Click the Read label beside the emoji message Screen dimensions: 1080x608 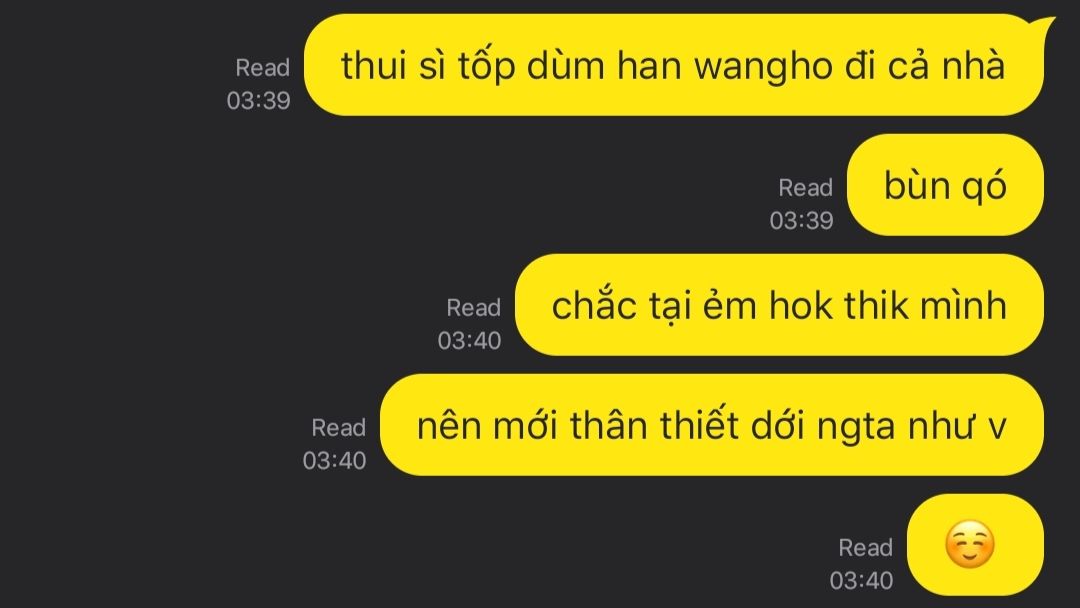[x=865, y=547]
